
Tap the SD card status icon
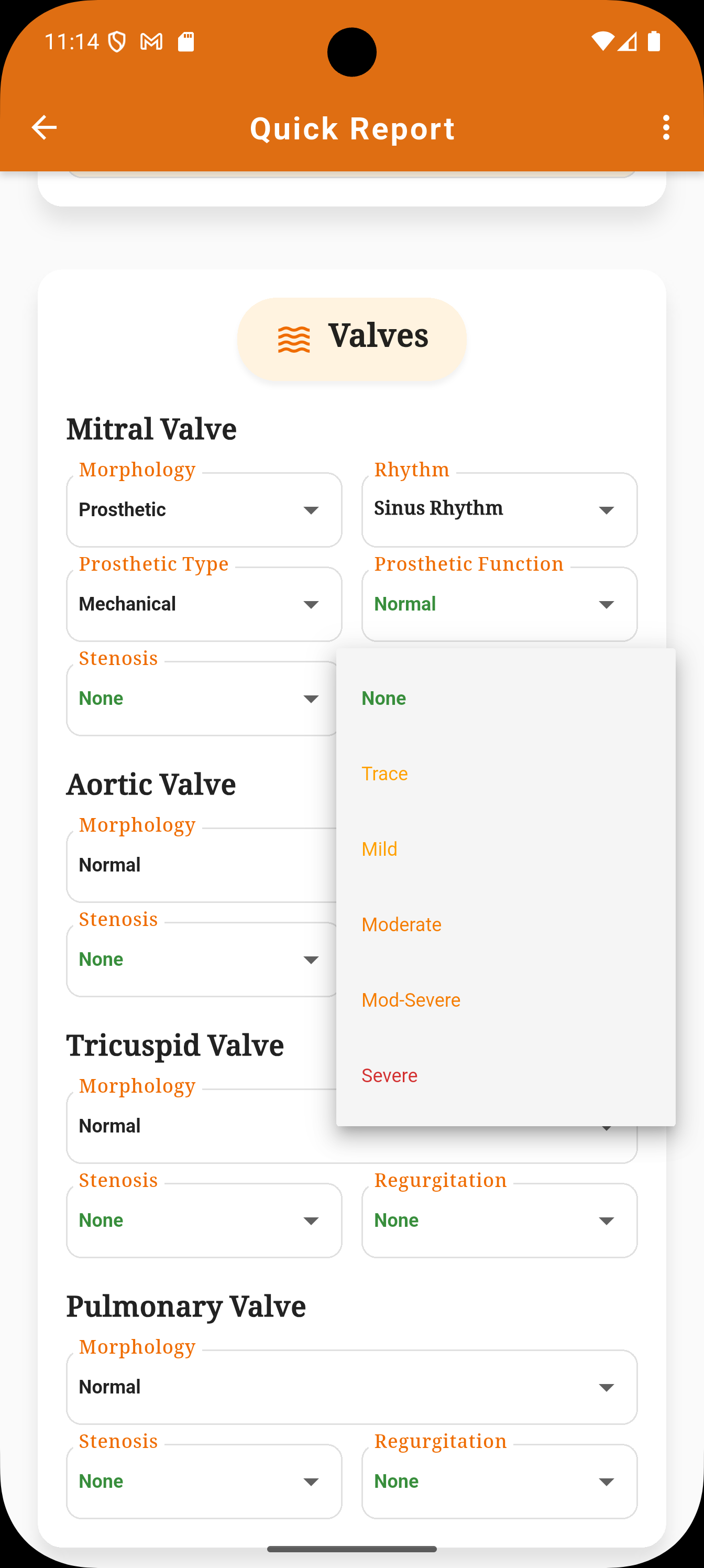[x=186, y=41]
